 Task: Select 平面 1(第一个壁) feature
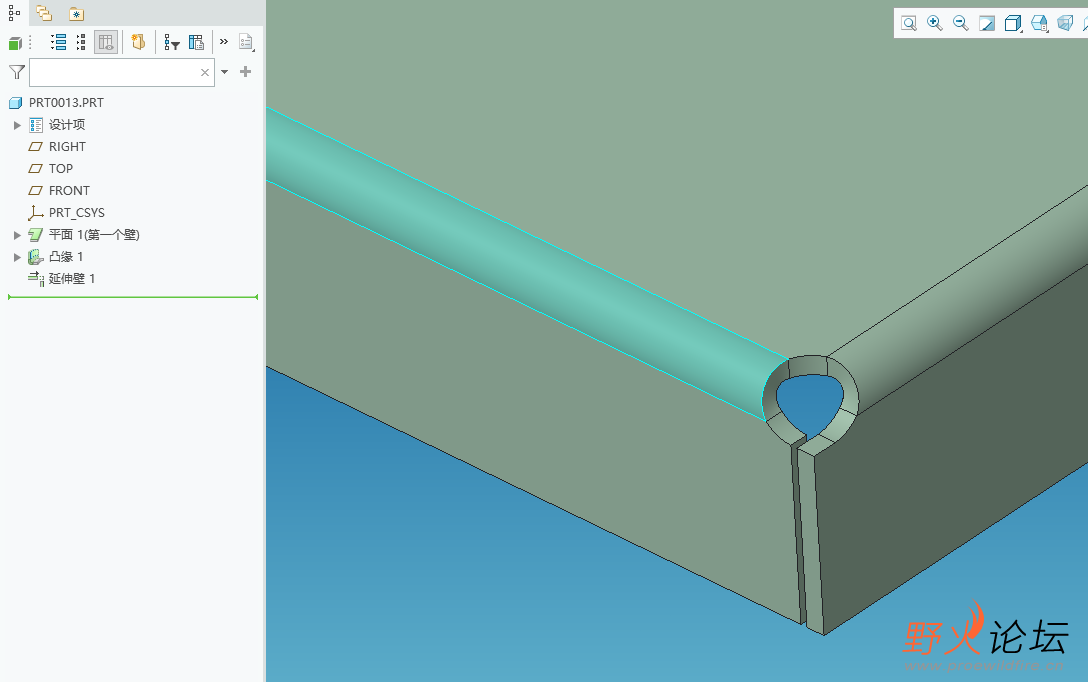point(94,235)
